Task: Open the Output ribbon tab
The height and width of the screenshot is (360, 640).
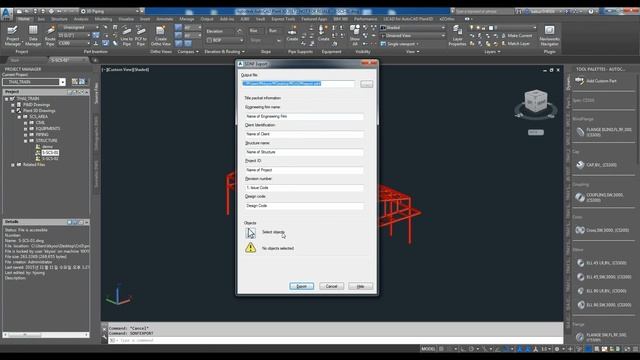Action: pyautogui.click(x=207, y=19)
